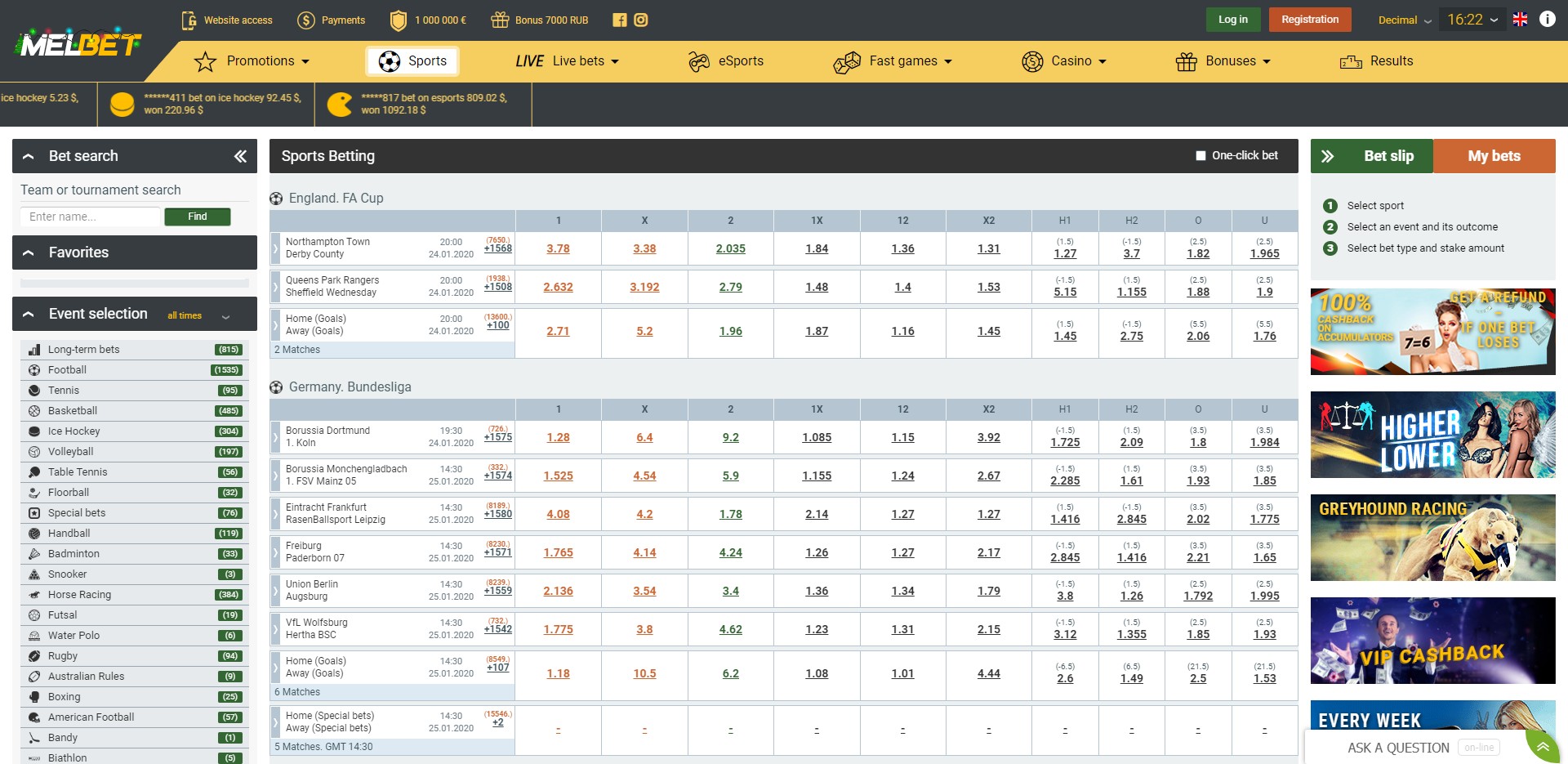Open the England. FA Cup league link
1568x764 pixels.
pos(336,199)
